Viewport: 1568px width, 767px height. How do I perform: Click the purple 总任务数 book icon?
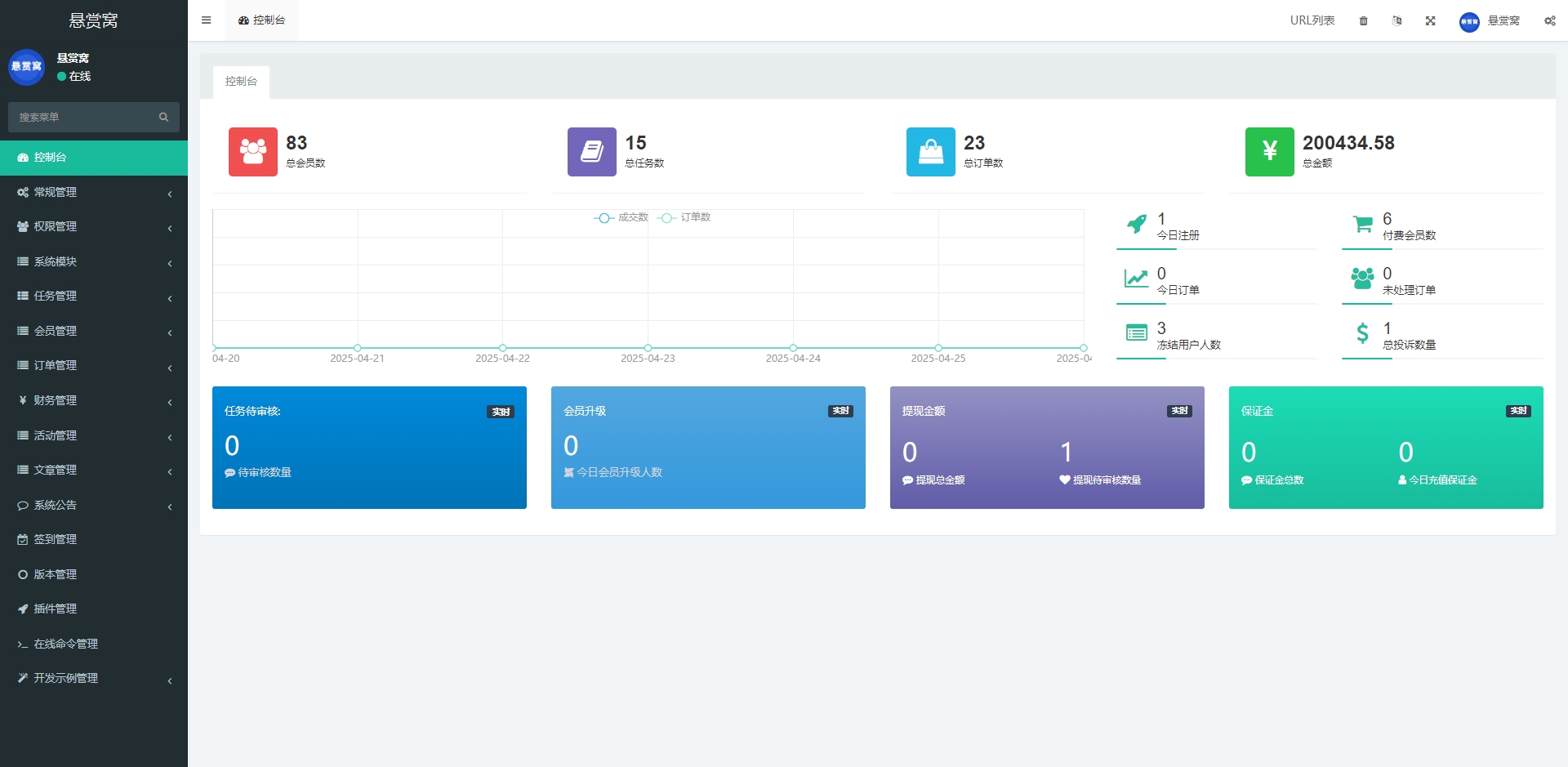[x=591, y=152]
